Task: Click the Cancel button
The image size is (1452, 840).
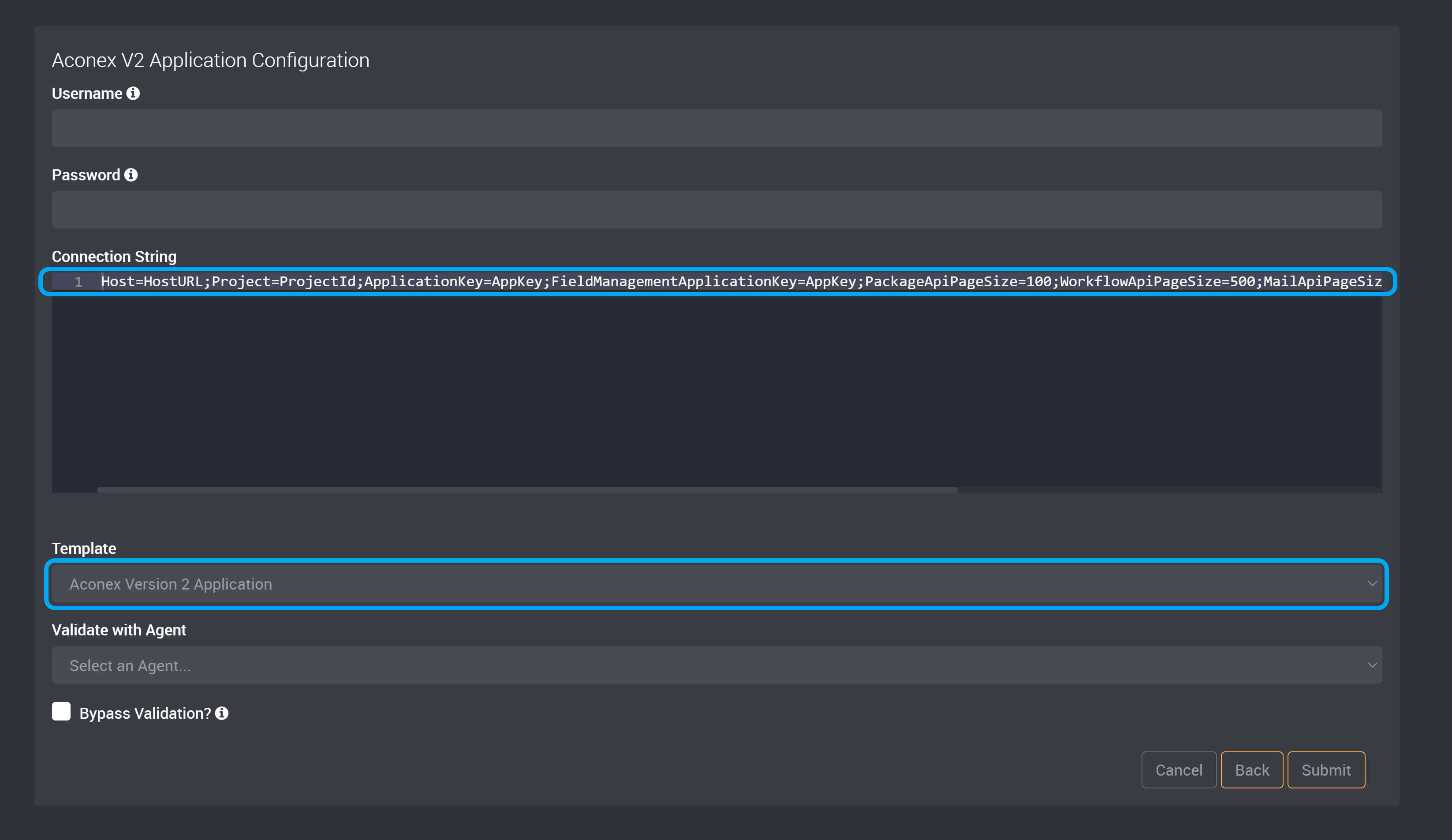Action: pos(1179,770)
